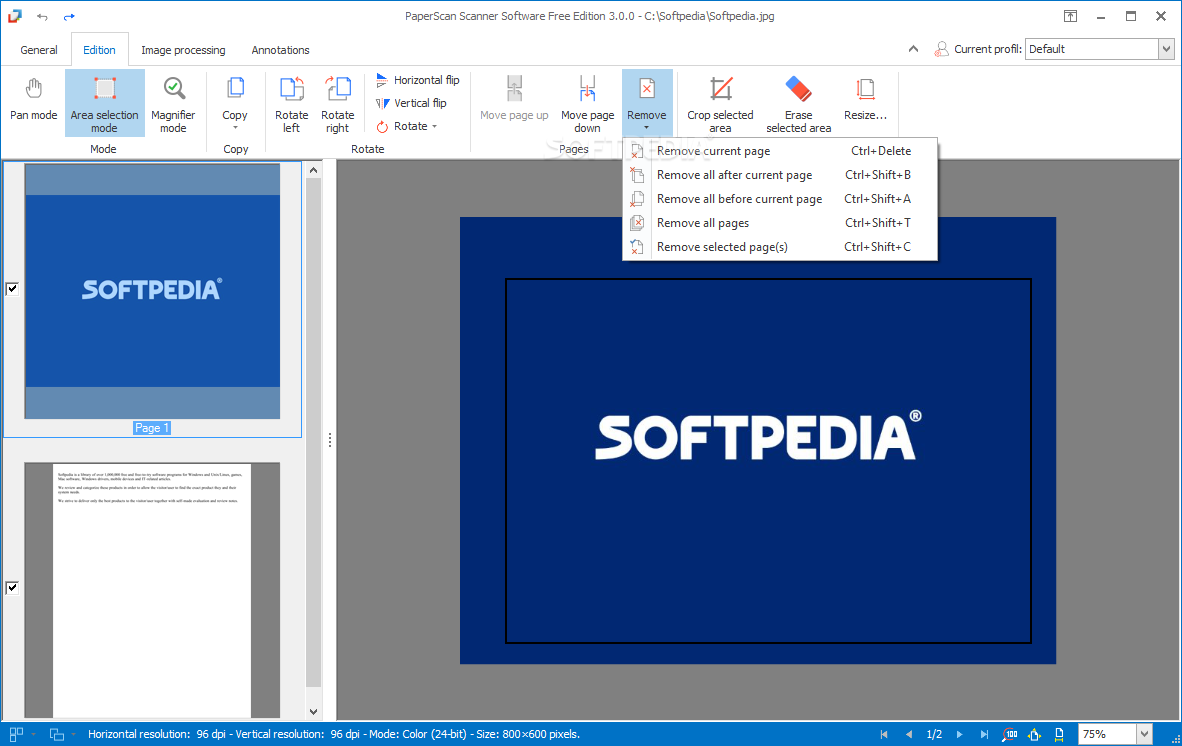Apply Vertical flip

[x=412, y=103]
